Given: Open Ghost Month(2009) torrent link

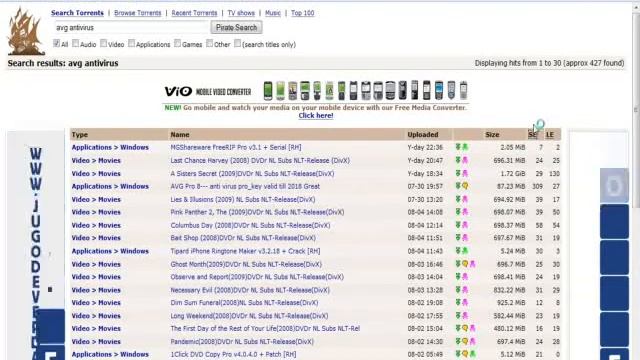Looking at the screenshot, I should pyautogui.click(x=246, y=264).
